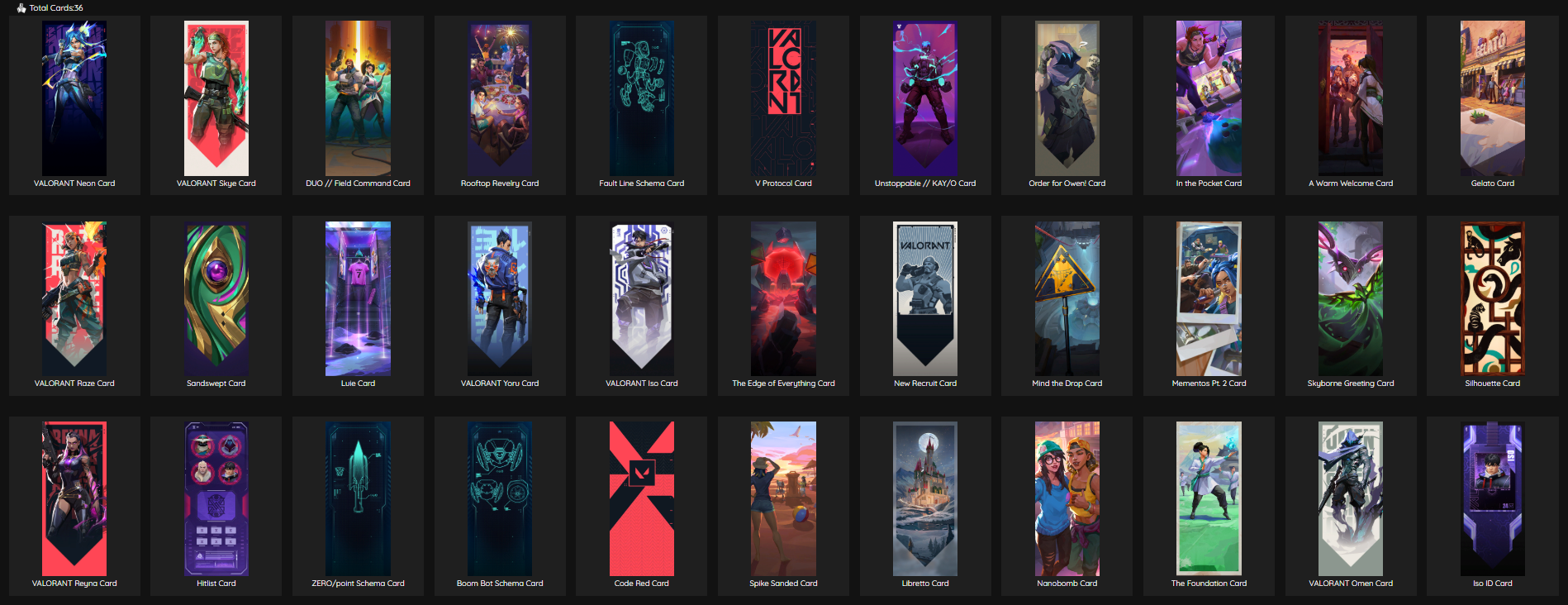Open the Mind the Drop Card image
The height and width of the screenshot is (605, 1568).
tap(1067, 298)
